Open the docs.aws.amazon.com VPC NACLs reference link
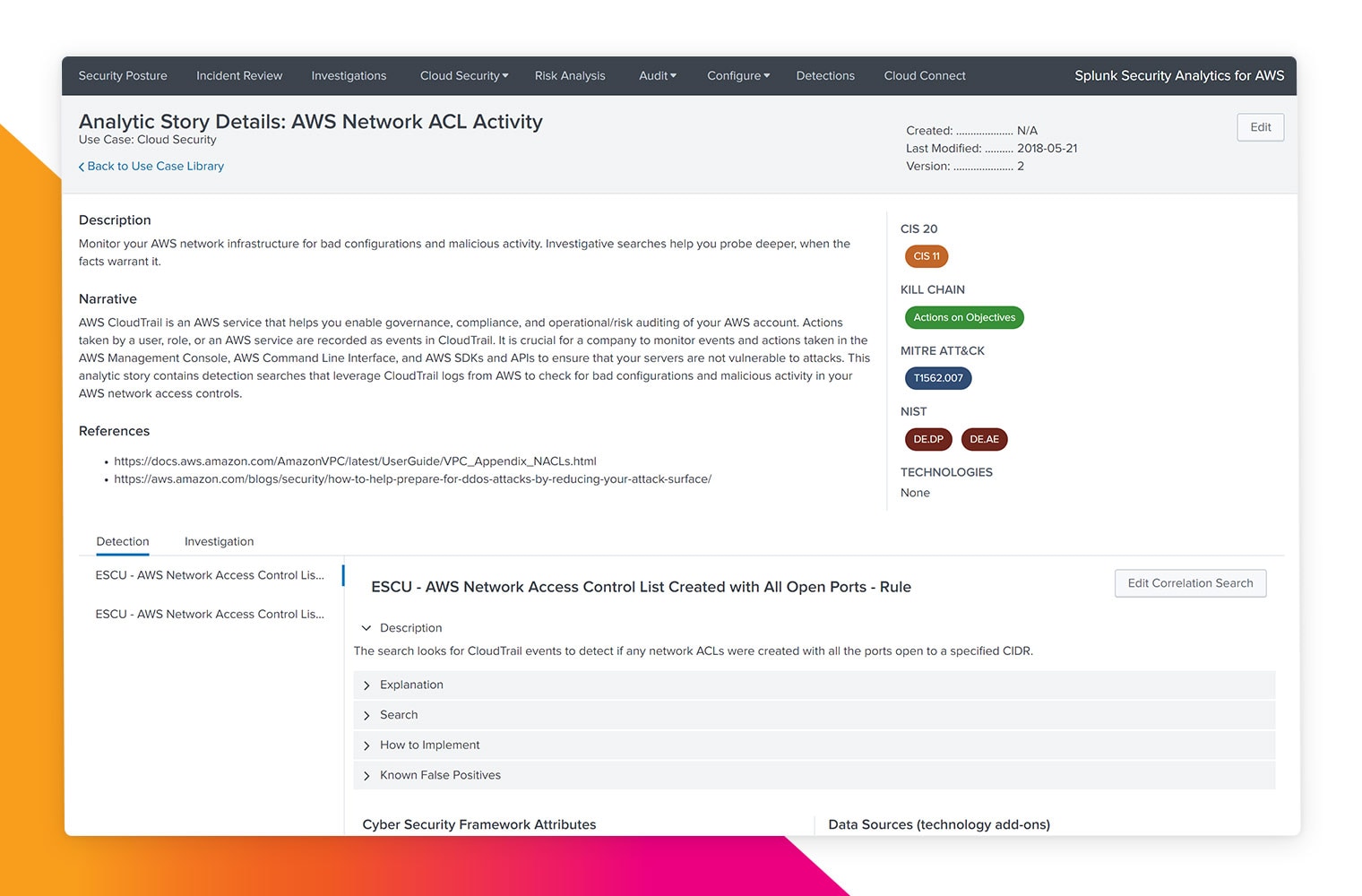The width and height of the screenshot is (1362, 896). 355,461
